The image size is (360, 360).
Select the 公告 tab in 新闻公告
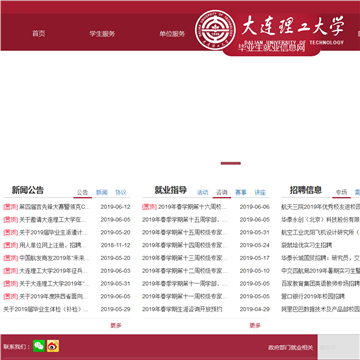(x=82, y=192)
